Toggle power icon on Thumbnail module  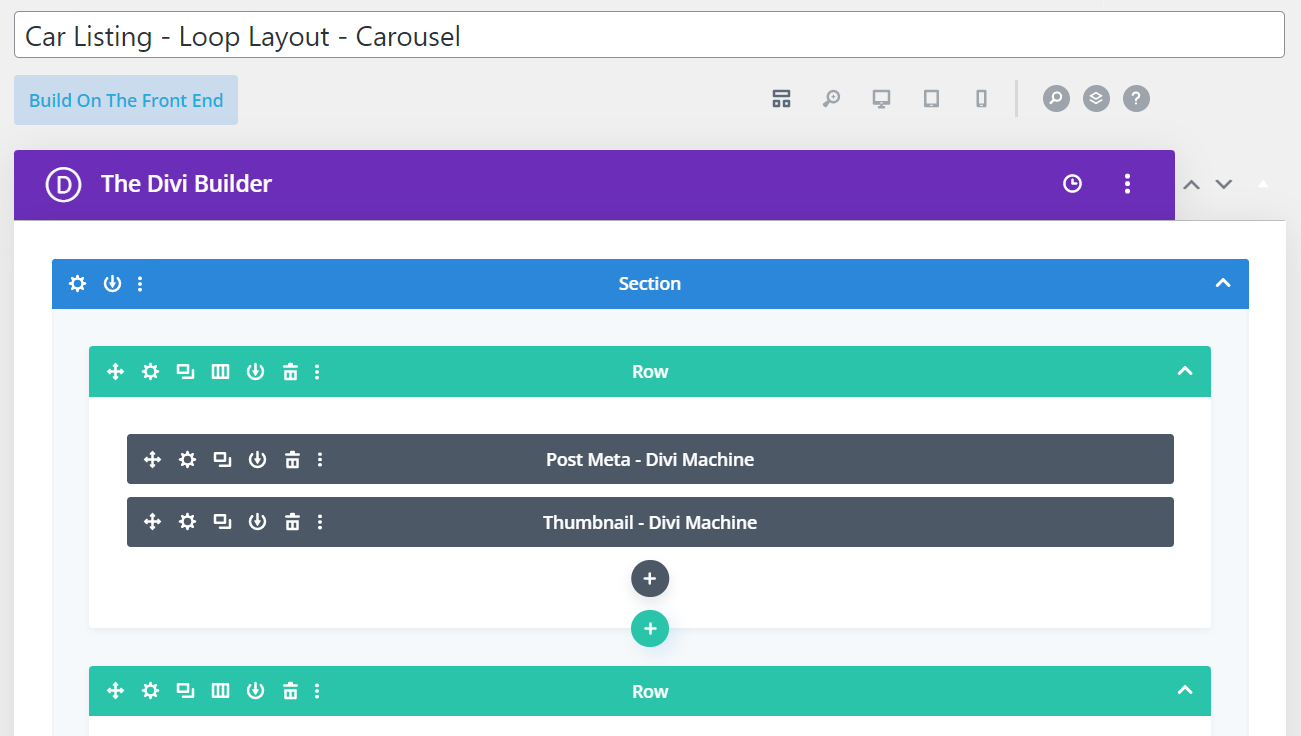257,522
